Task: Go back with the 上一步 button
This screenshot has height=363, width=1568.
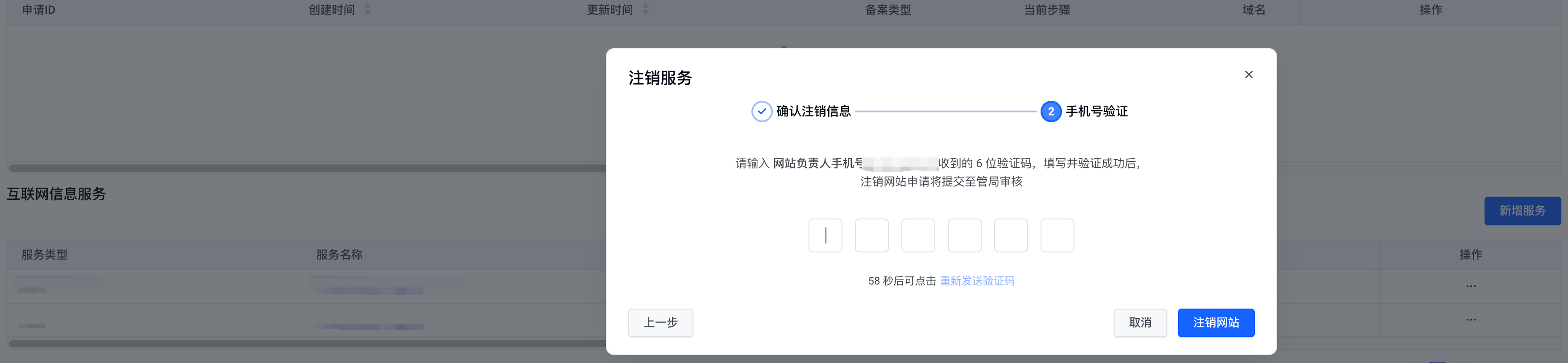Action: coord(660,322)
